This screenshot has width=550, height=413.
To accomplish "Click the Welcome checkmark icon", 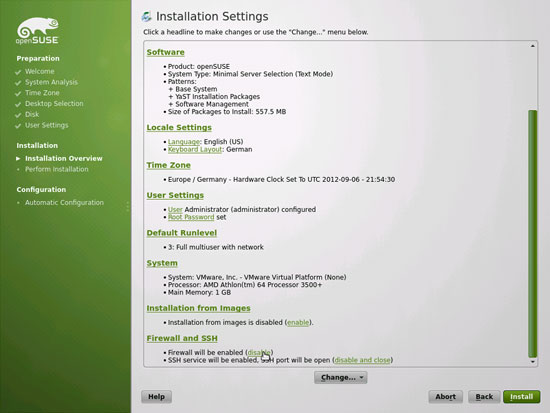I will 18,72.
